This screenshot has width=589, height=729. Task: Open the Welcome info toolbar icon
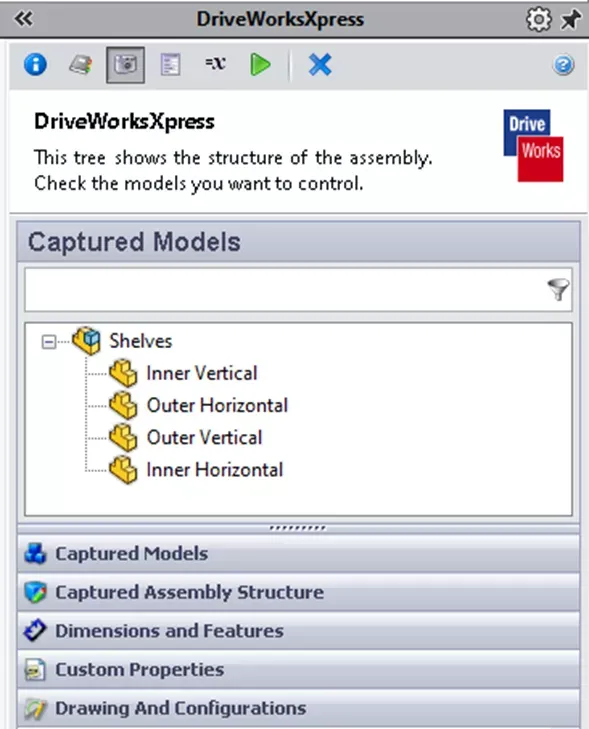(35, 65)
